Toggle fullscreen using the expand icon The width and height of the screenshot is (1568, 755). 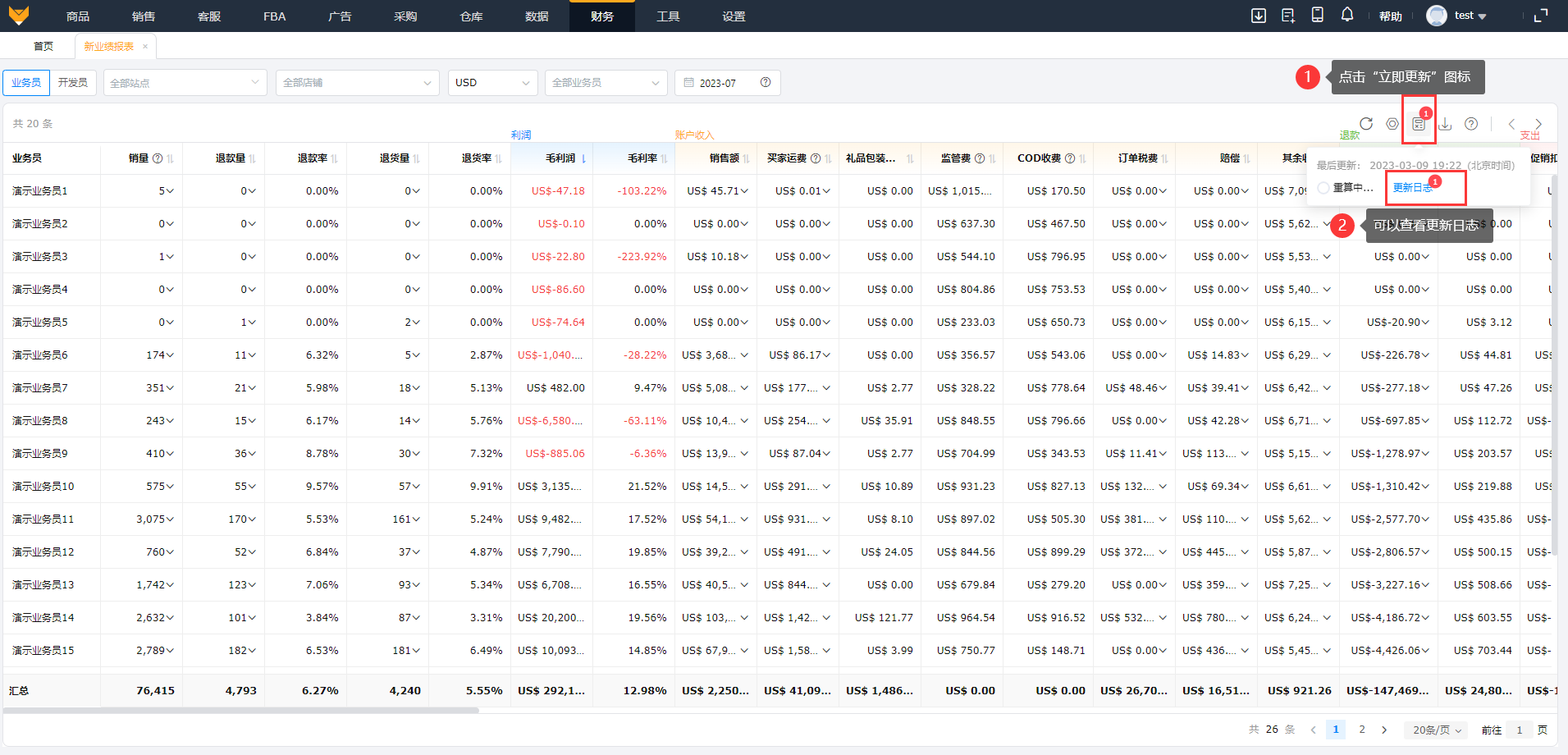1541,16
